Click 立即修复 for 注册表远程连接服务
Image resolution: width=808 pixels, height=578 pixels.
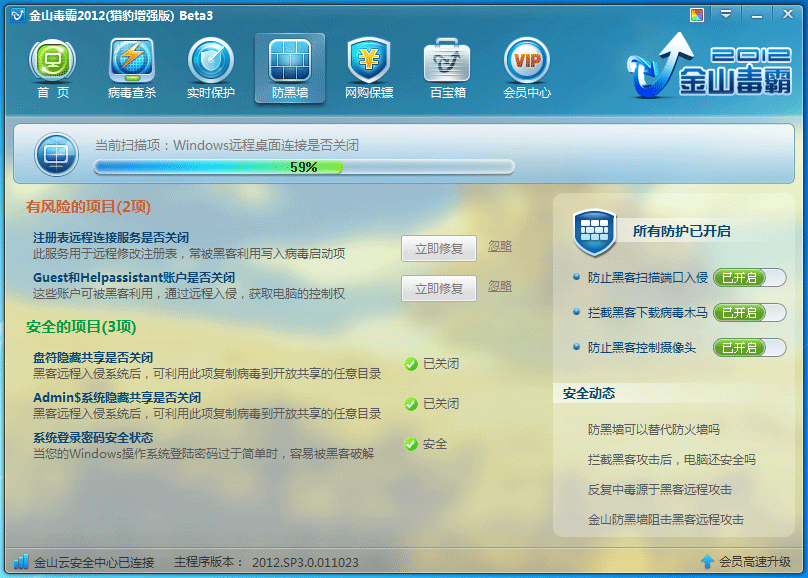click(439, 248)
